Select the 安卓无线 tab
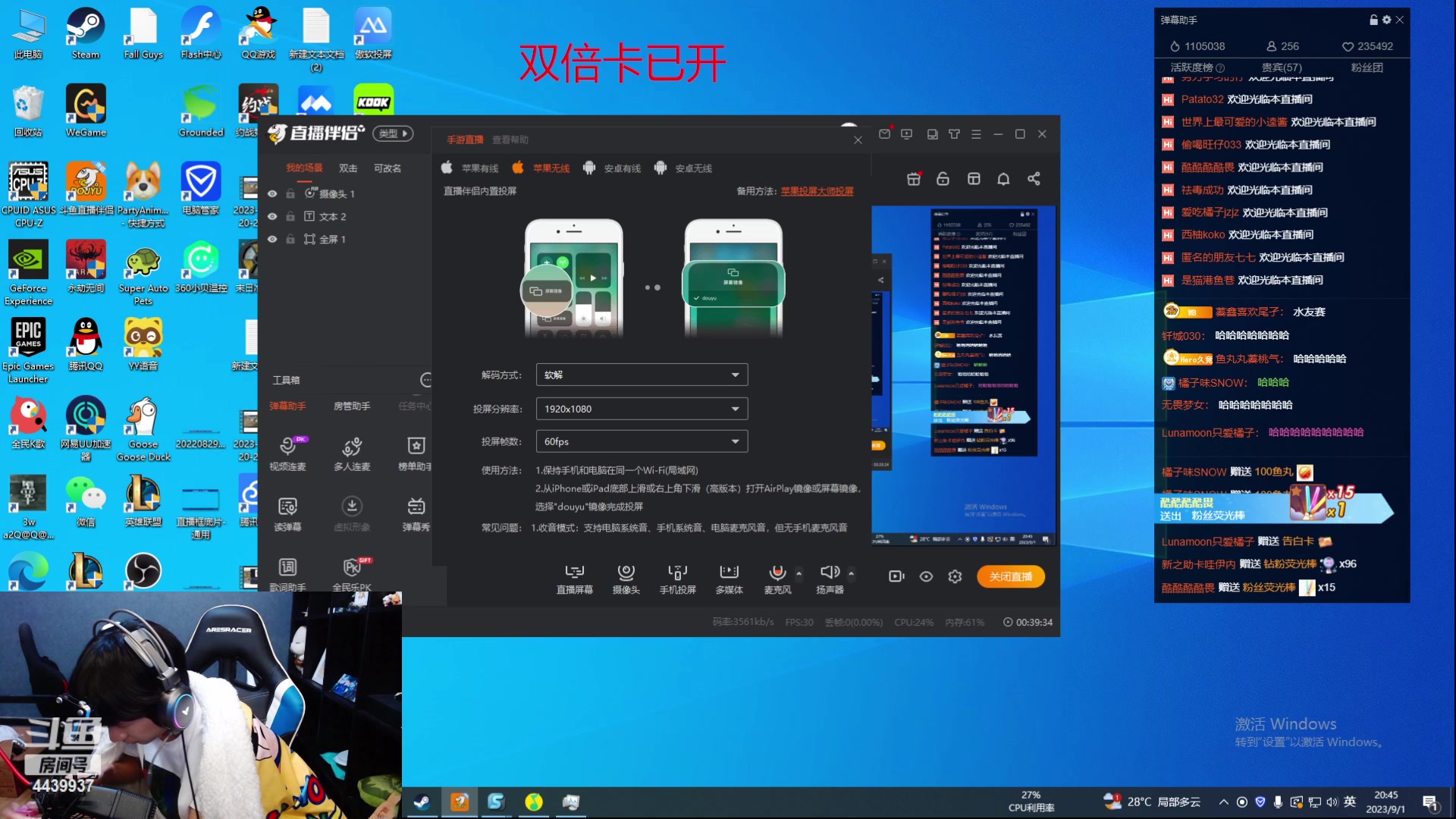 pyautogui.click(x=683, y=168)
